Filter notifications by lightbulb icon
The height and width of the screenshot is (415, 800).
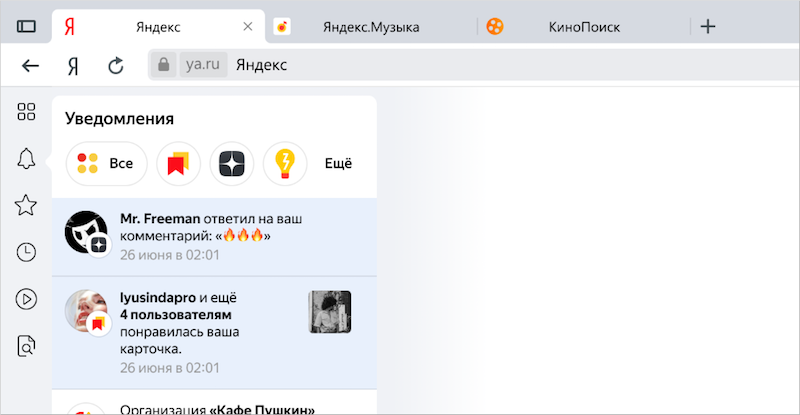285,163
